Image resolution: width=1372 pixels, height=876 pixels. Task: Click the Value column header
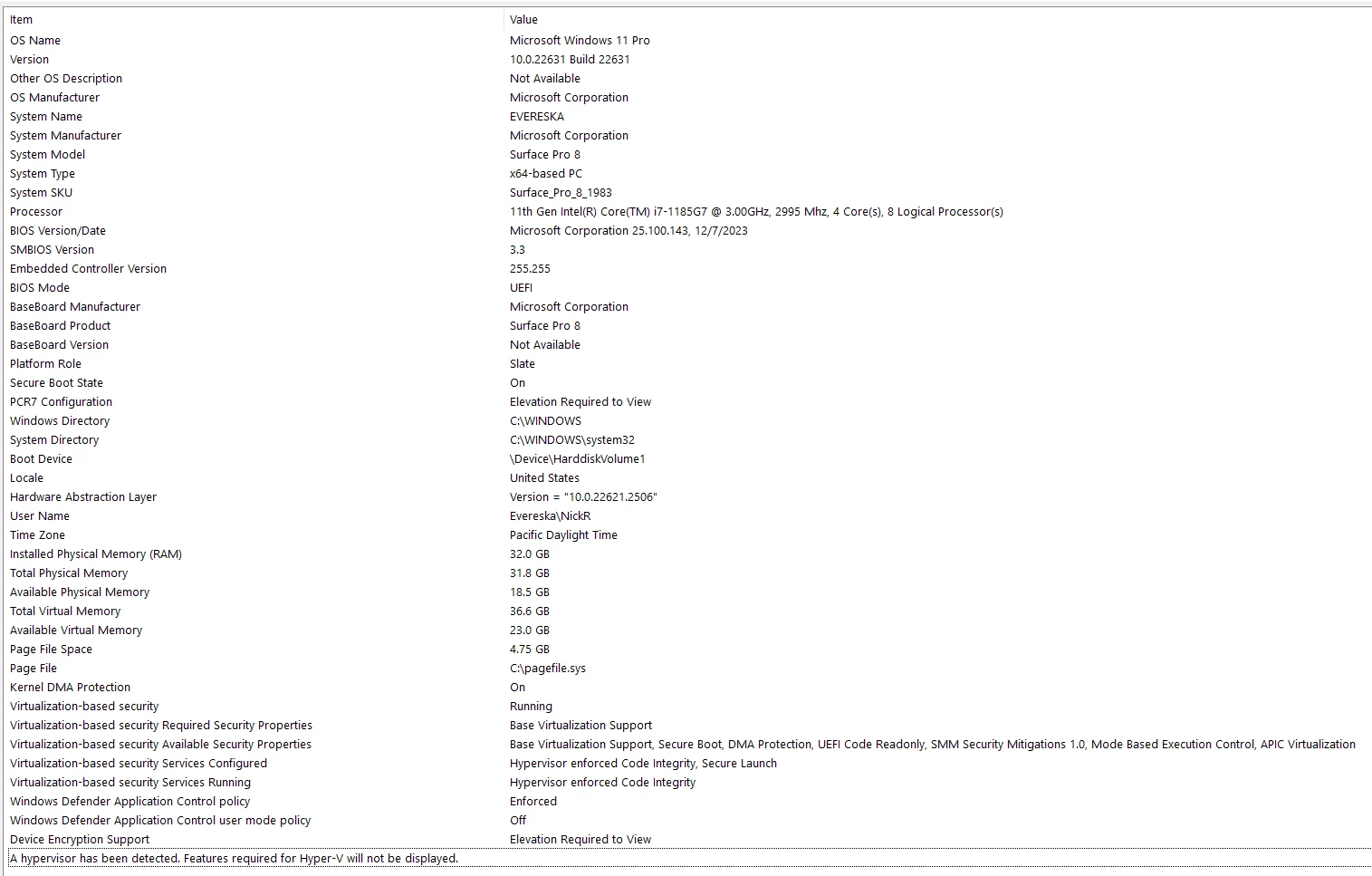click(937, 19)
